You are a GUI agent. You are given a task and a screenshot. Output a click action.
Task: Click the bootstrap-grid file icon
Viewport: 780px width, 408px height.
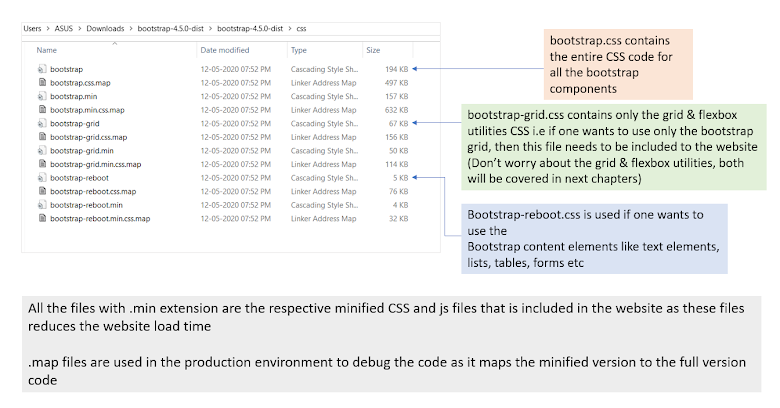42,123
